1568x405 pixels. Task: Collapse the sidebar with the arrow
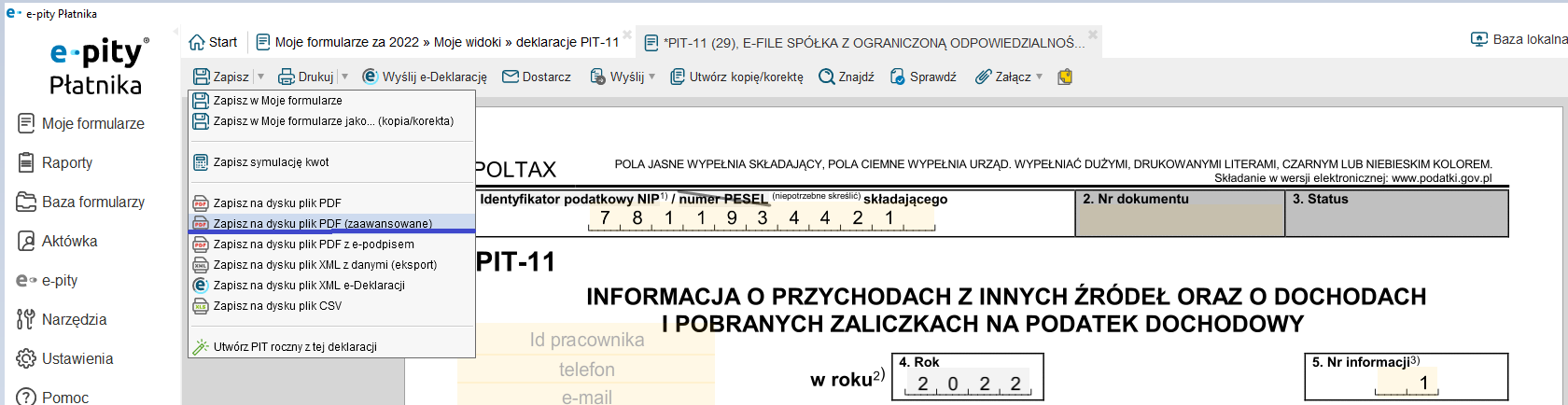click(x=175, y=32)
